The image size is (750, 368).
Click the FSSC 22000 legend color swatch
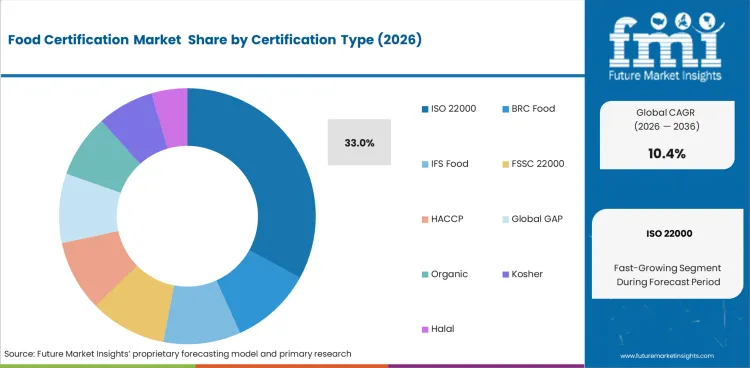pyautogui.click(x=506, y=164)
